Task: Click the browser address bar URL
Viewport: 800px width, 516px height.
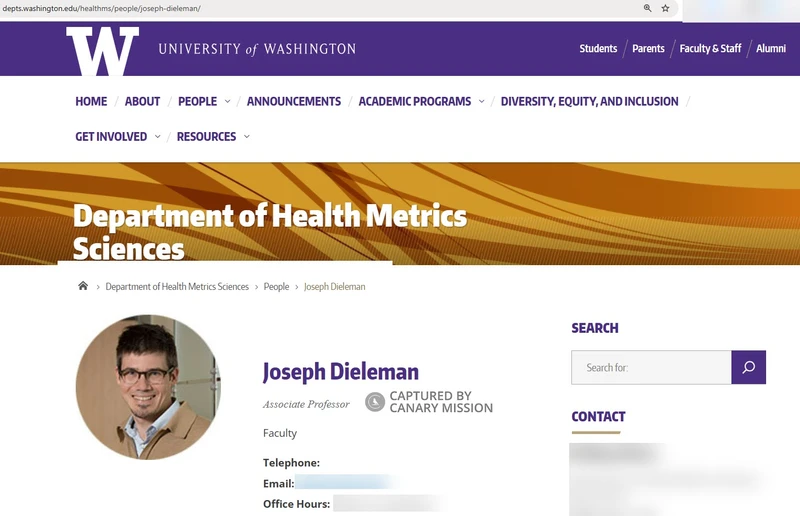Action: [x=102, y=8]
